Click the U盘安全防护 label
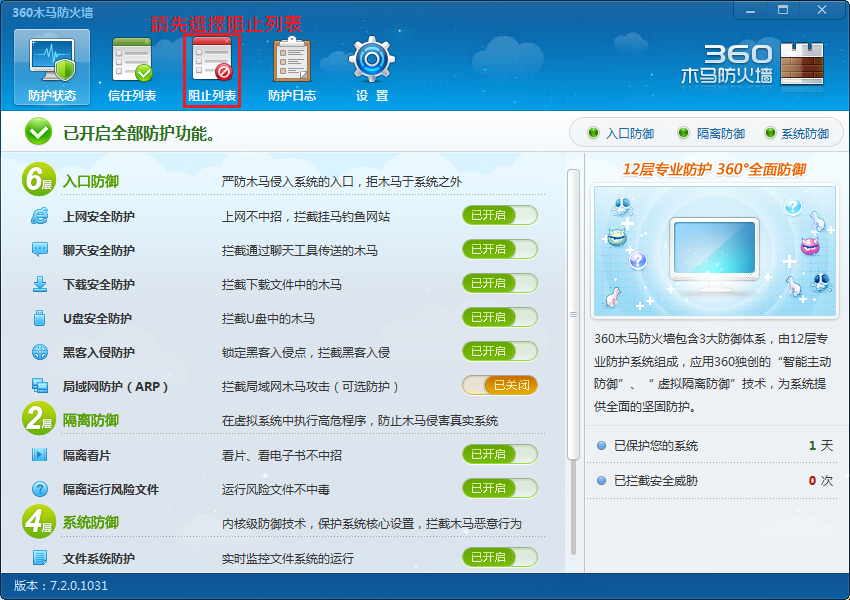 97,319
